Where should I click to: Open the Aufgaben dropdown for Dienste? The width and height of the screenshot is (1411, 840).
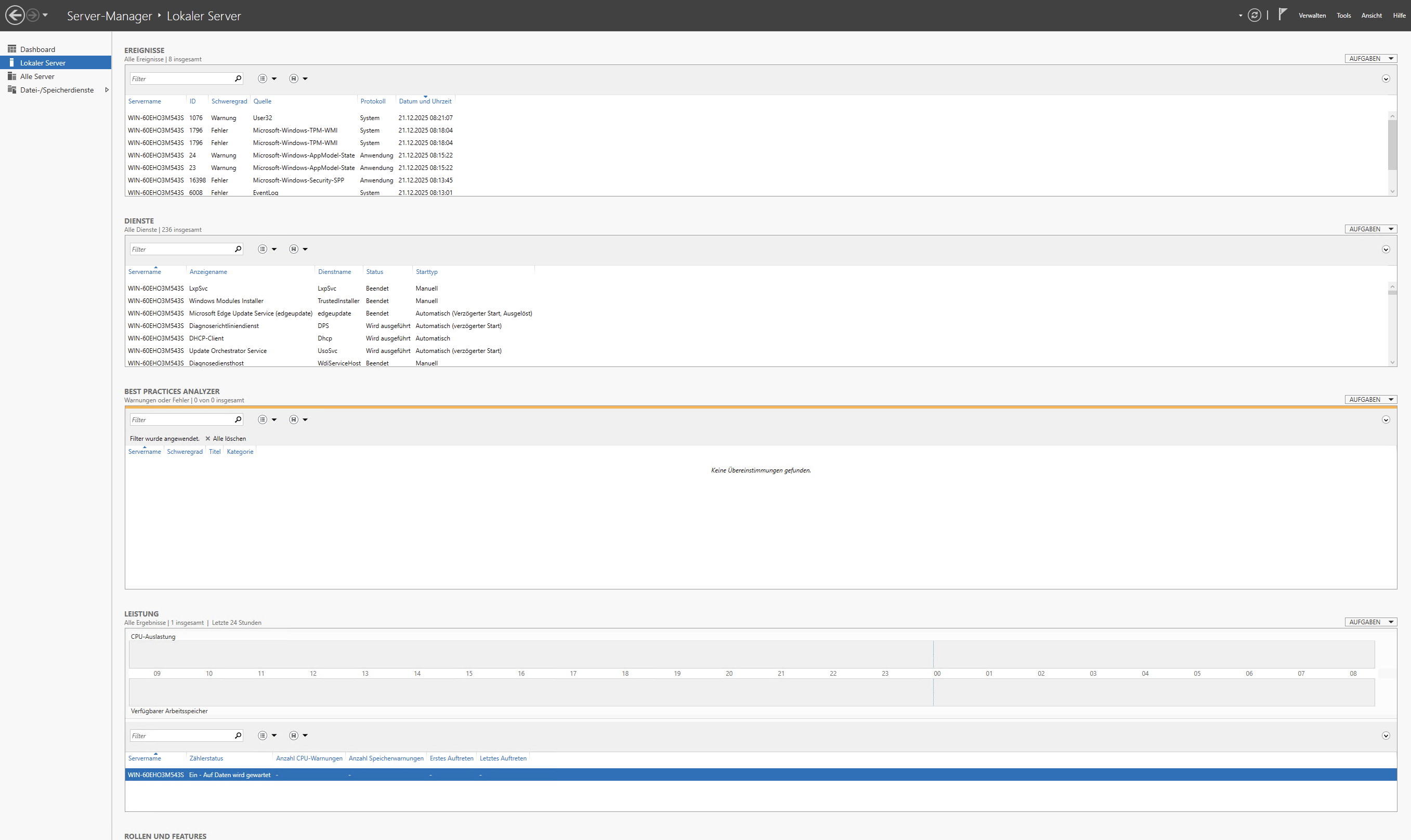tap(1370, 229)
